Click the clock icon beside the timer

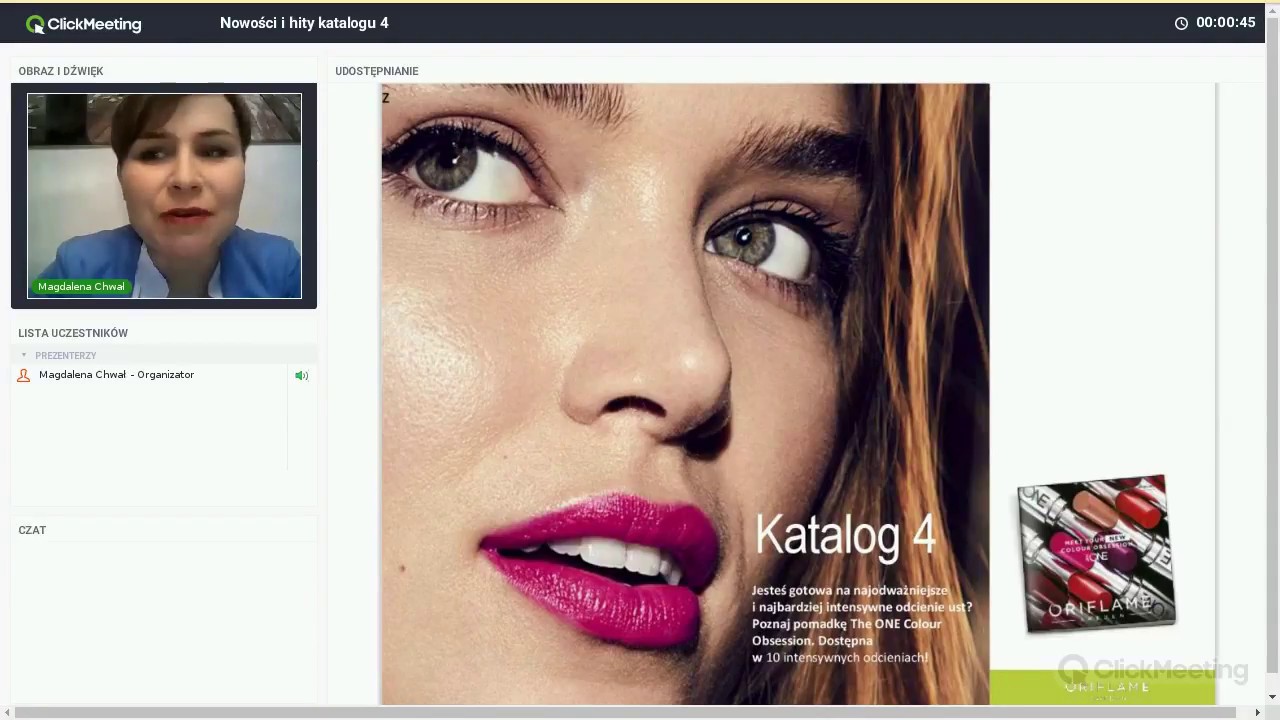(x=1181, y=23)
